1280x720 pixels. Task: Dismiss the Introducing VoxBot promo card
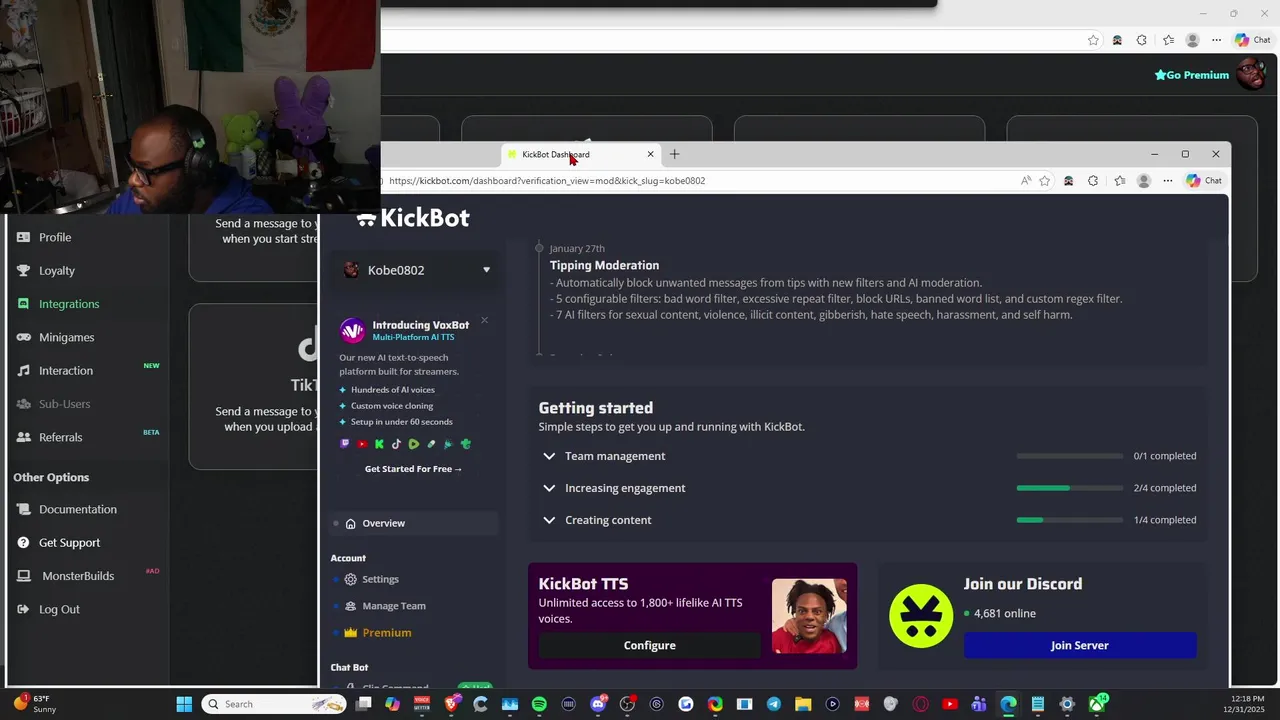pos(484,320)
